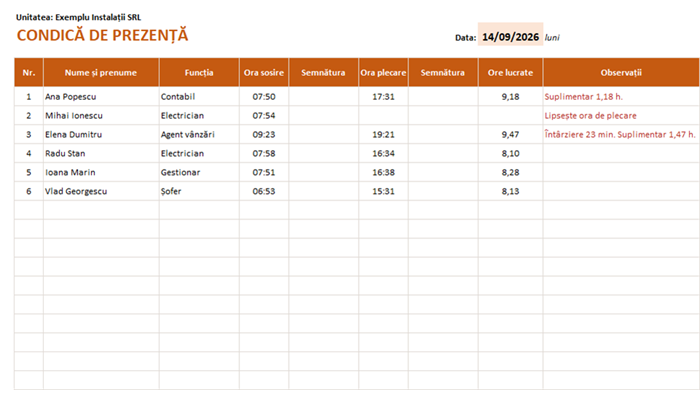Select the Observații column header
The width and height of the screenshot is (700, 400).
[x=621, y=72]
